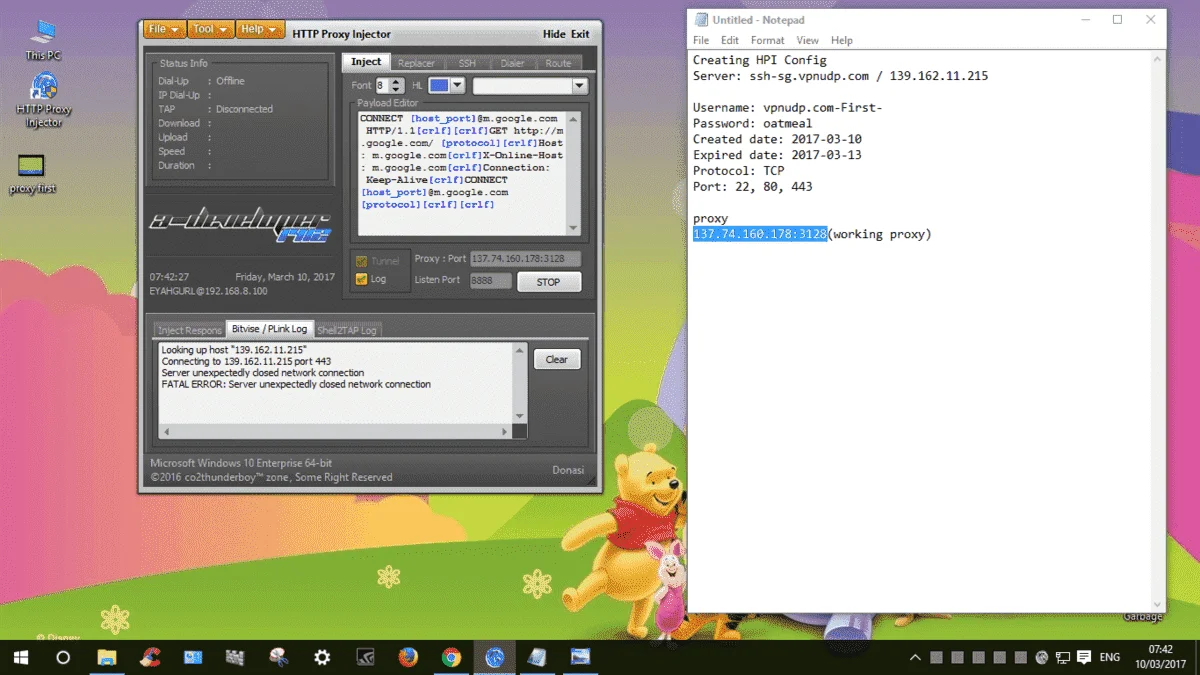Switch to the Route tab
The height and width of the screenshot is (675, 1200).
pos(559,63)
